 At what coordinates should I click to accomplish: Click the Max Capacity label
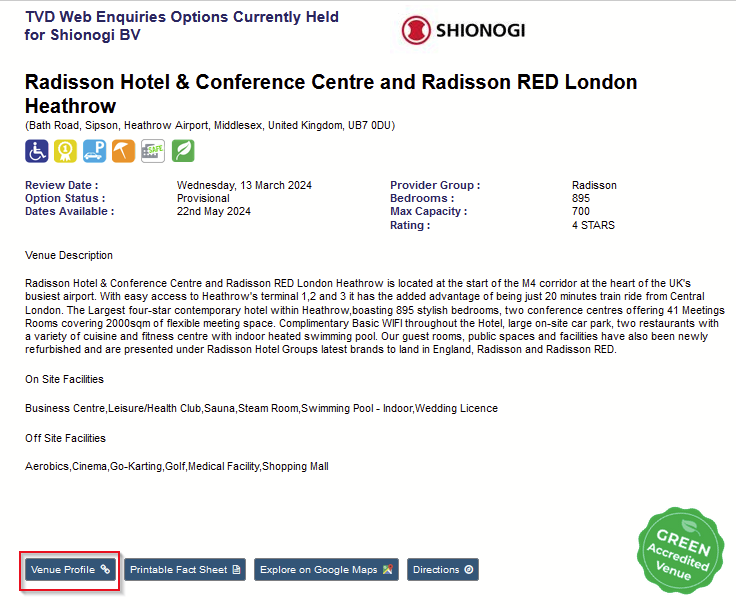429,211
